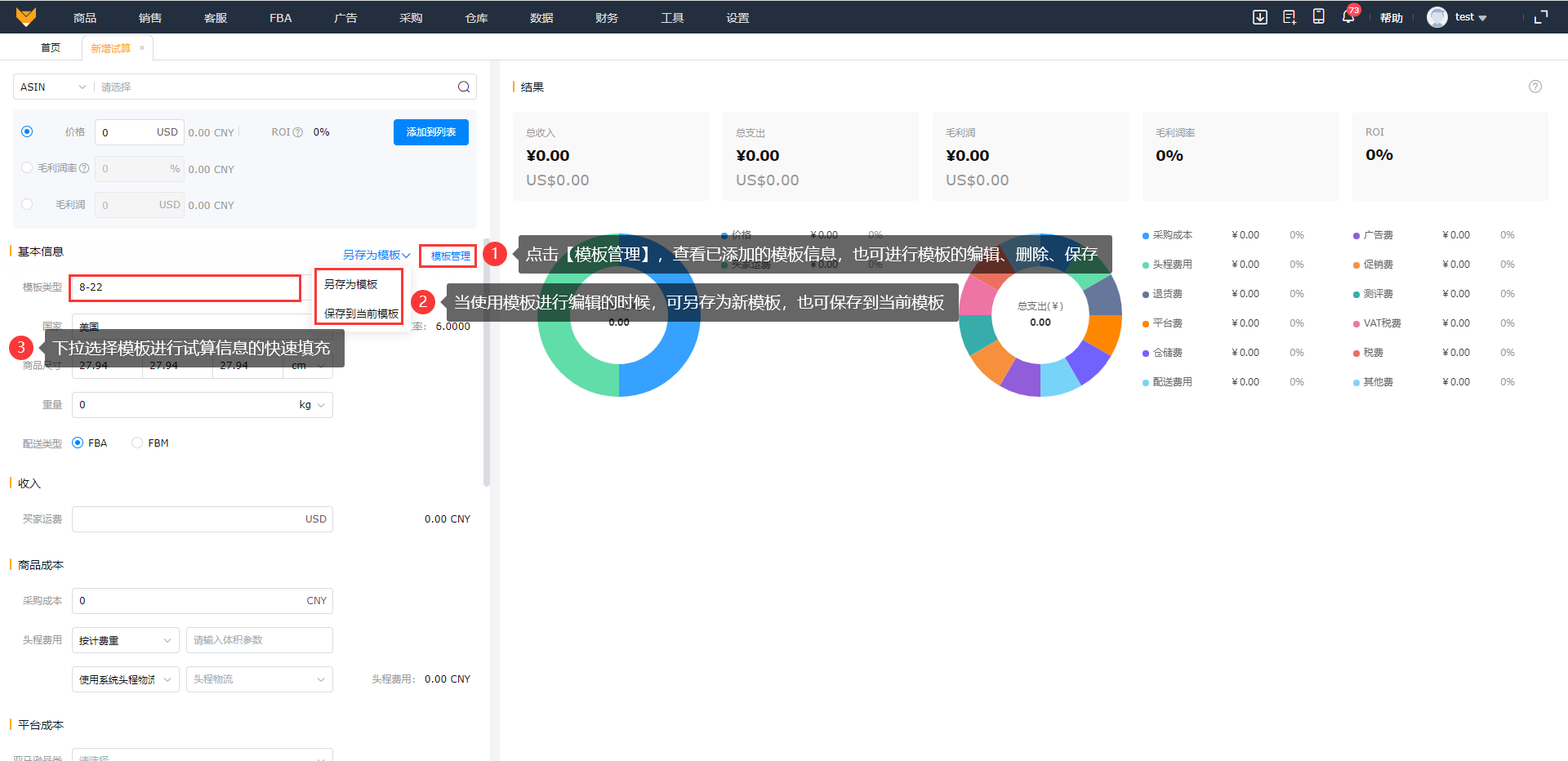The width and height of the screenshot is (1568, 761).
Task: Open the 工具 menu
Action: point(672,18)
